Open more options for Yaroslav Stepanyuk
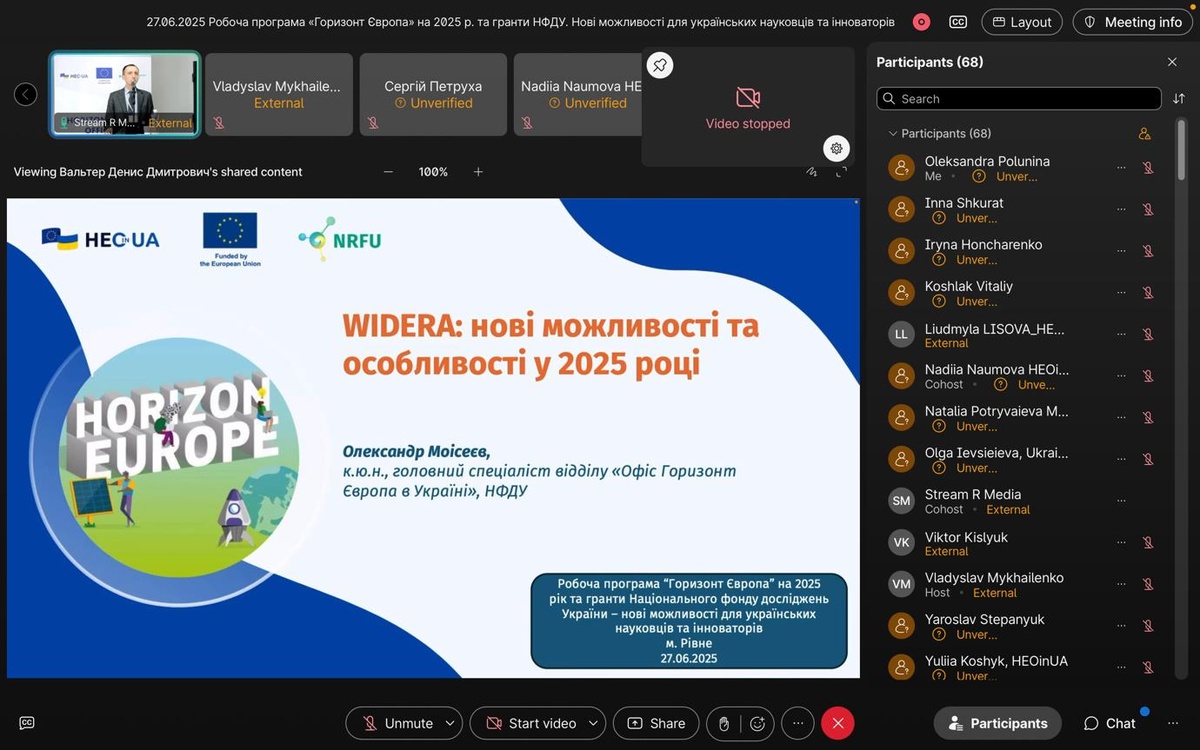The height and width of the screenshot is (750, 1200). [1122, 626]
